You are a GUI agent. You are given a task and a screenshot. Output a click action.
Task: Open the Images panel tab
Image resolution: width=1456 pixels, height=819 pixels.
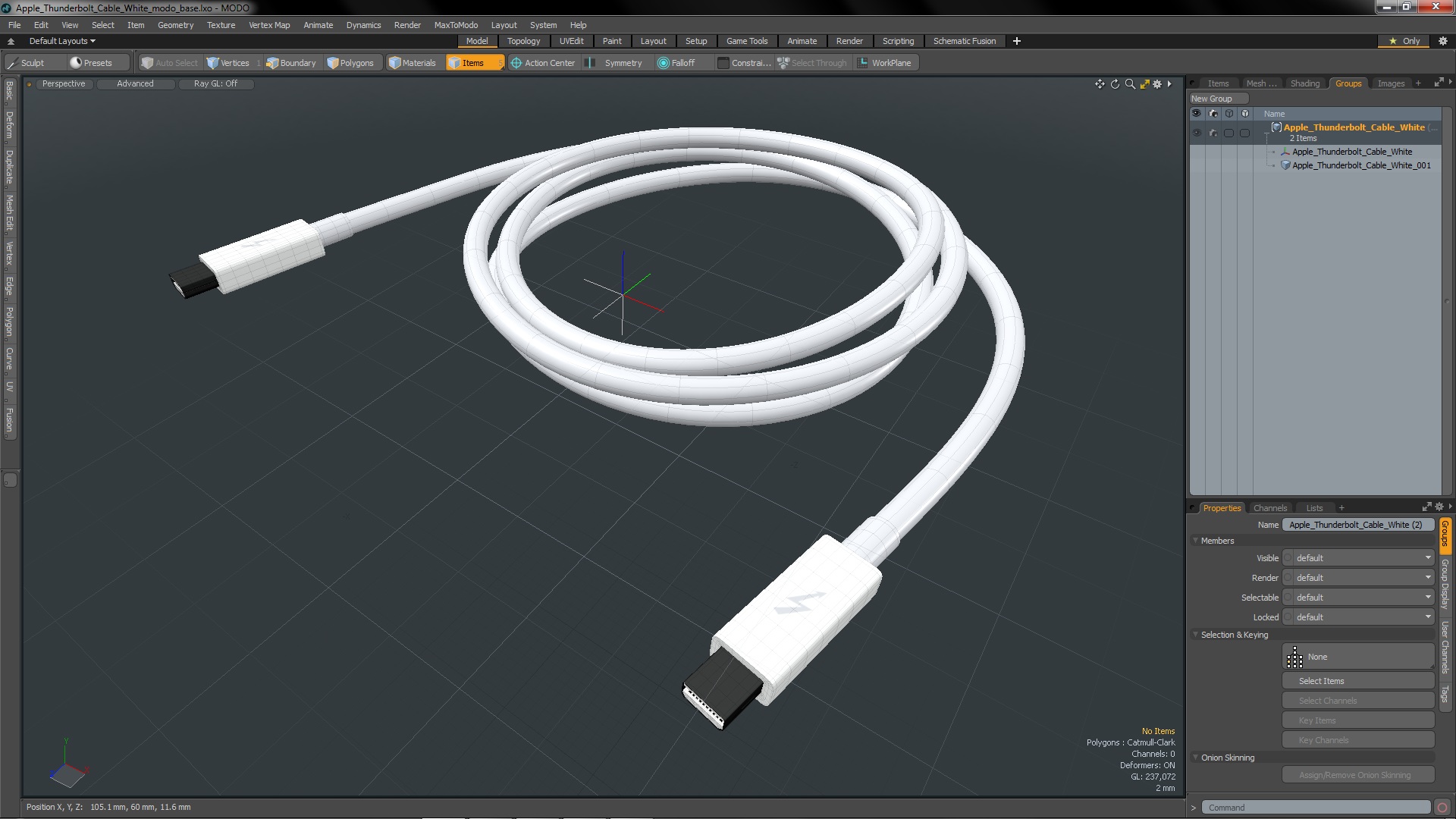(x=1391, y=83)
